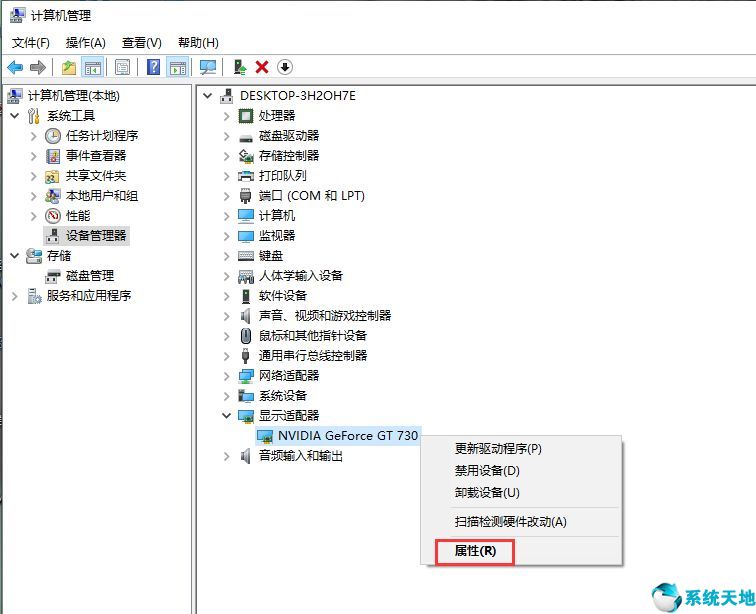Viewport: 756px width, 614px height.
Task: Click the 网络适配器 network icon
Action: pyautogui.click(x=246, y=376)
